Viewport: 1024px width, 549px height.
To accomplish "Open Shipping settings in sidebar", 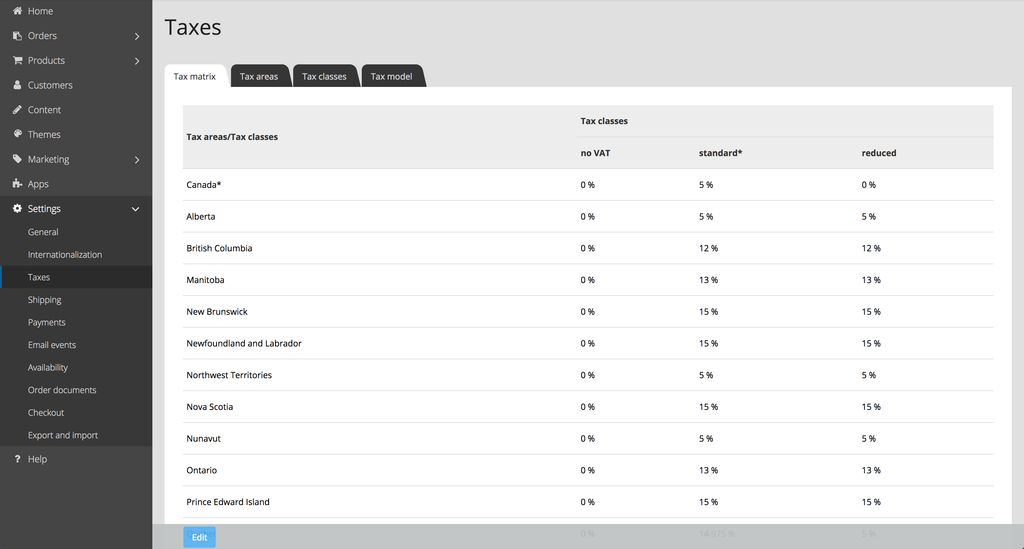I will pyautogui.click(x=44, y=300).
